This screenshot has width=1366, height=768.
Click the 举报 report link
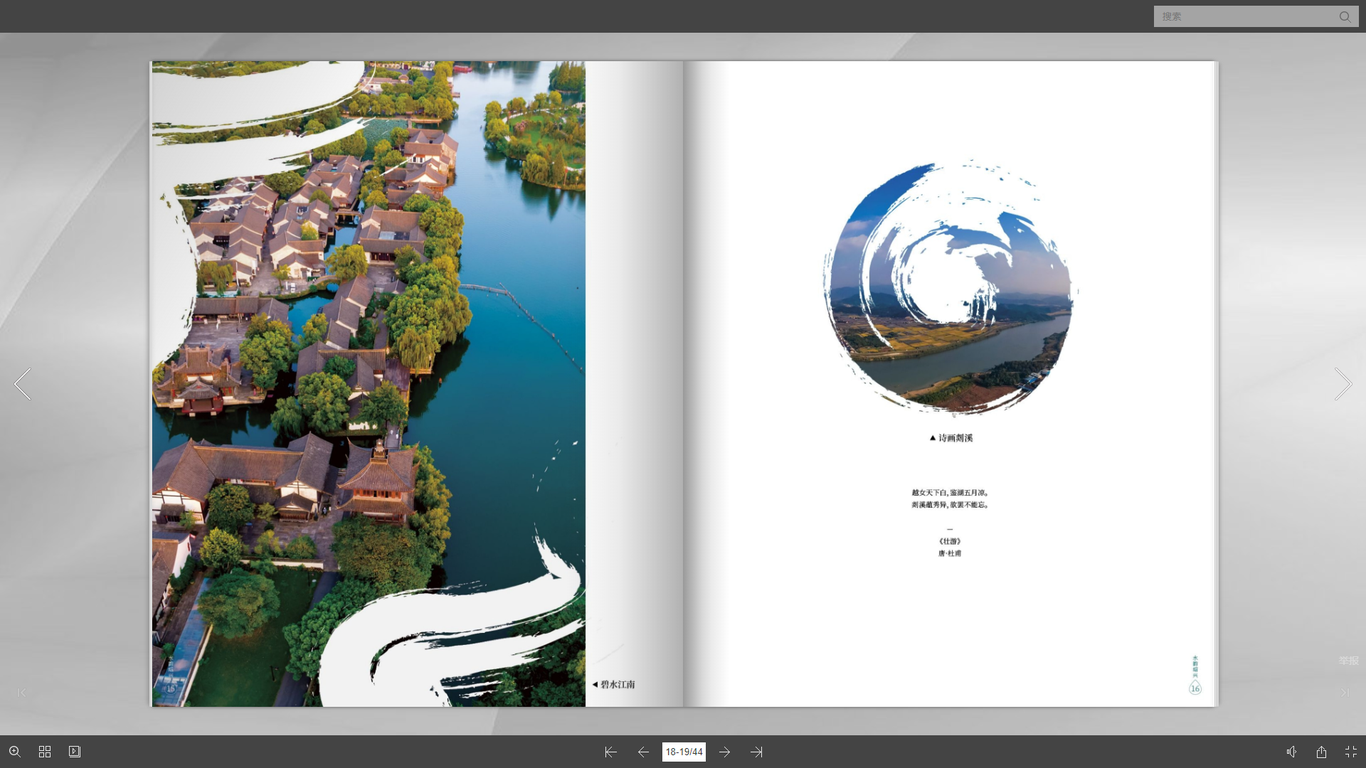point(1349,661)
